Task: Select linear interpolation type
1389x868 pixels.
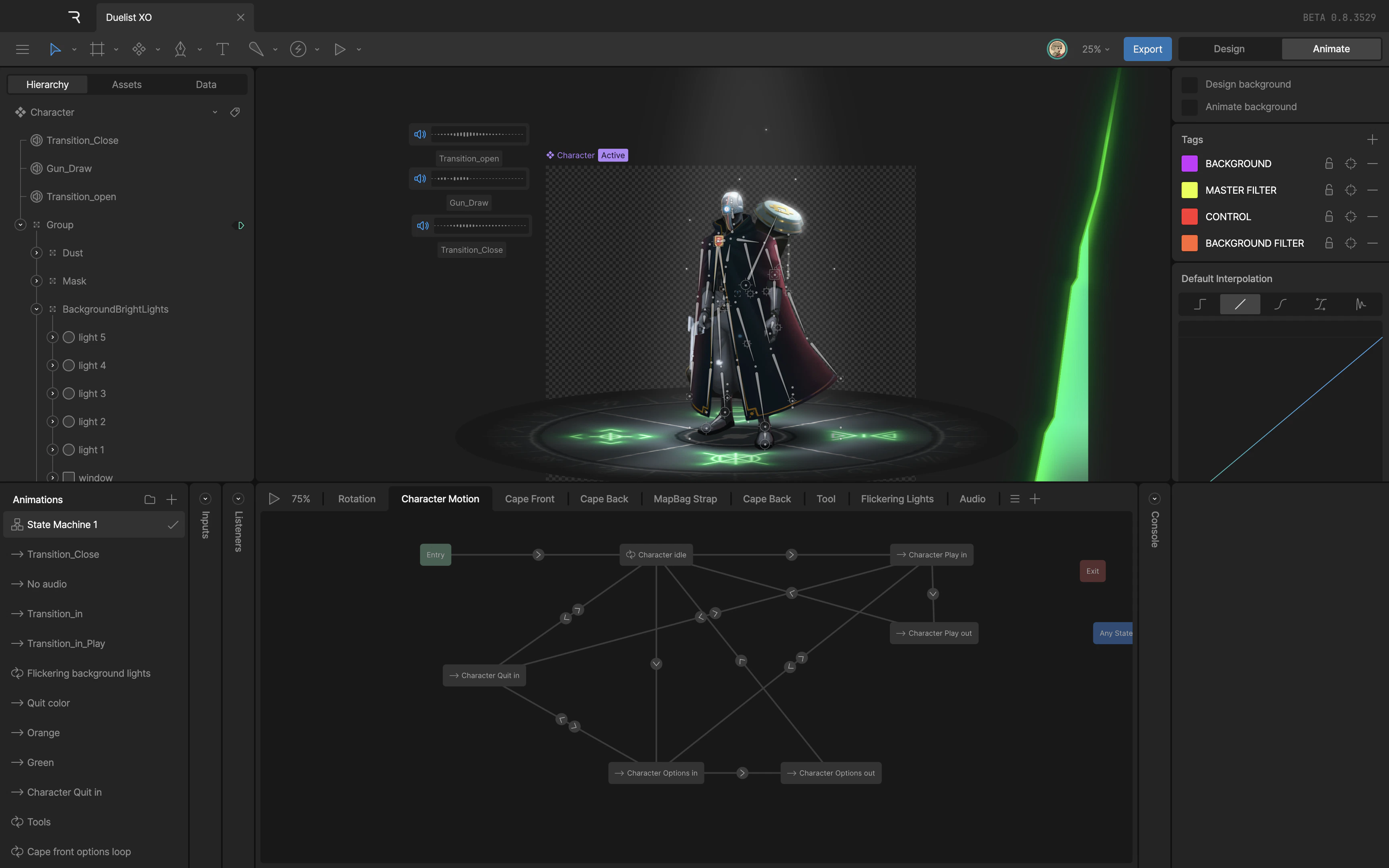Action: click(x=1240, y=304)
